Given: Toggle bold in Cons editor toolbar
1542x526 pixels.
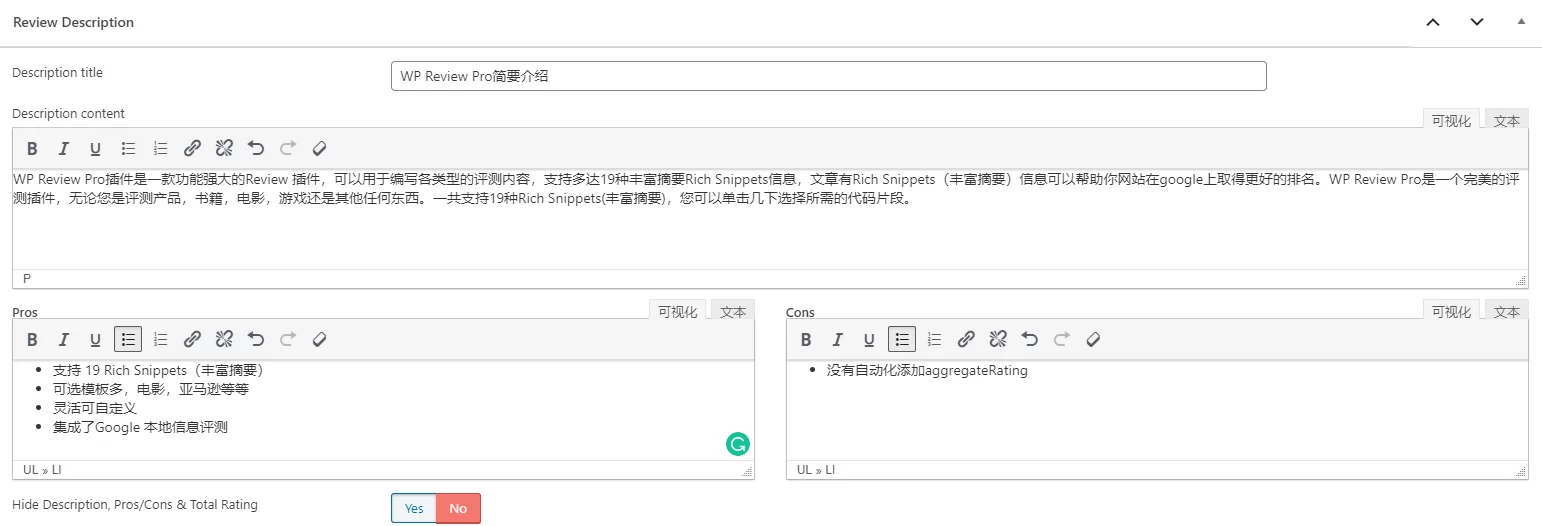Looking at the screenshot, I should (806, 340).
